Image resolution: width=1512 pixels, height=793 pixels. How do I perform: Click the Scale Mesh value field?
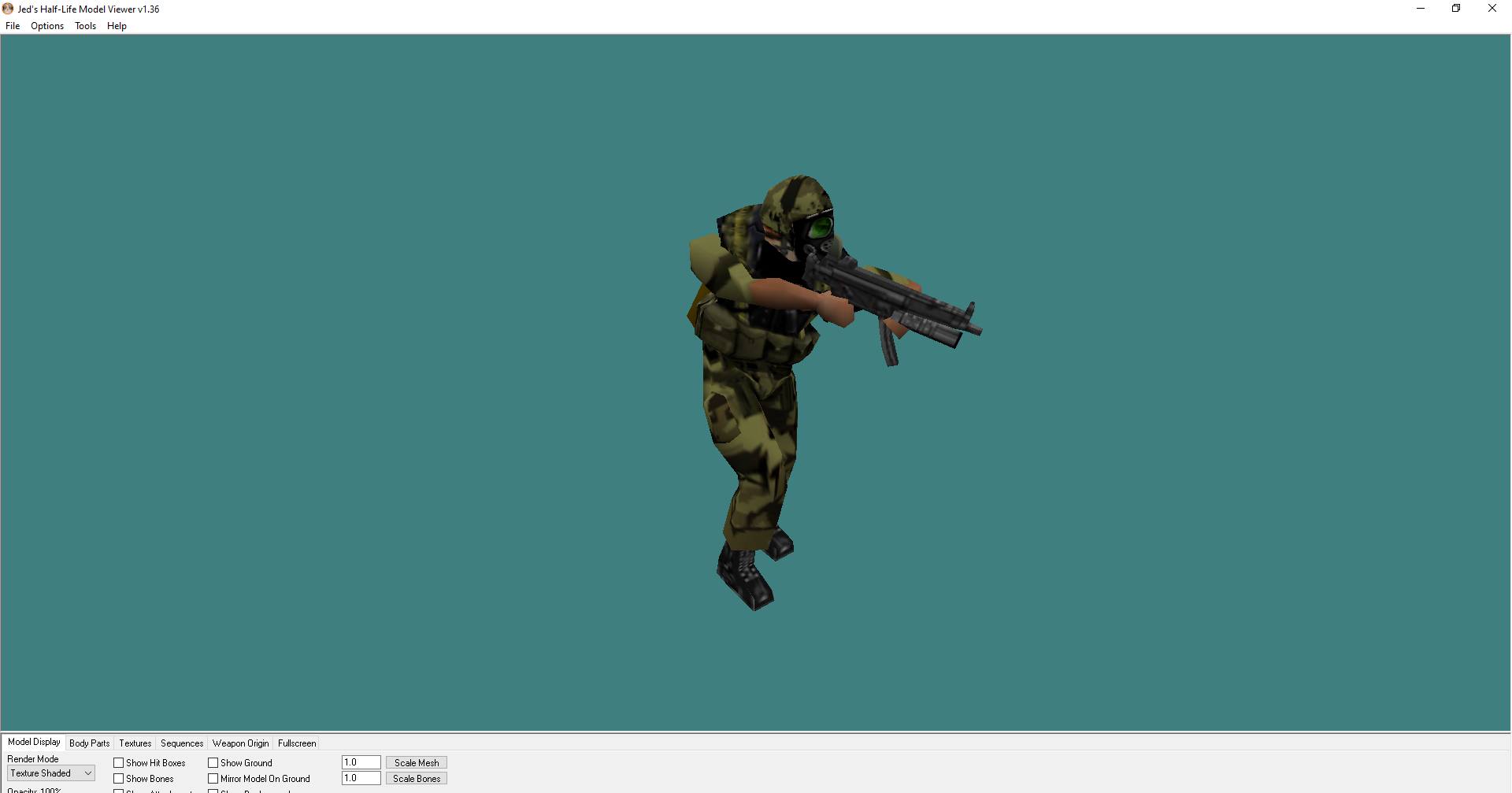(361, 762)
